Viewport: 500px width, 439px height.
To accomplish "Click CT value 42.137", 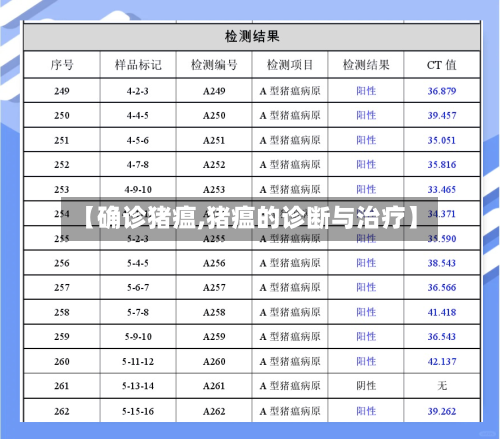I will click(x=442, y=361).
